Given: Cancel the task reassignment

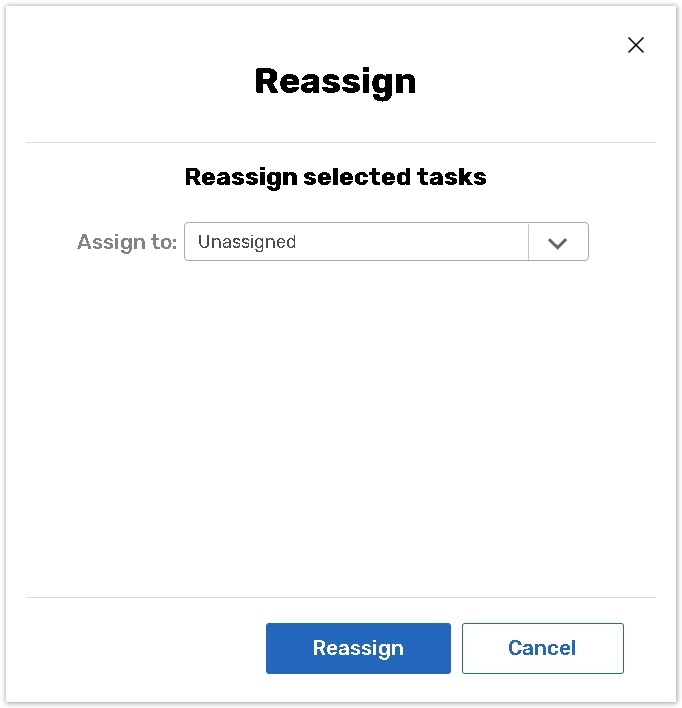Looking at the screenshot, I should tap(542, 648).
